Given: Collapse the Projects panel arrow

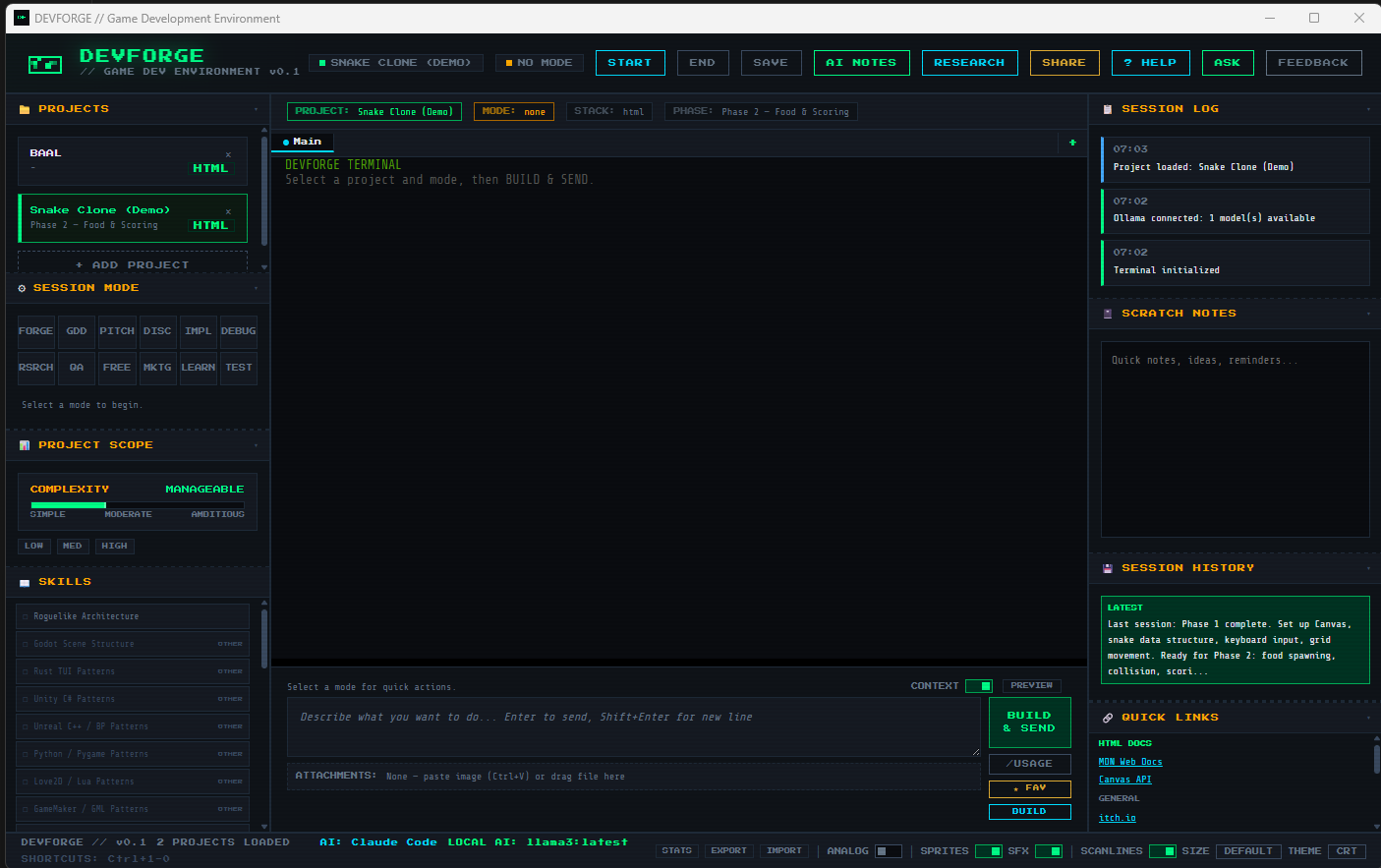Looking at the screenshot, I should [256, 109].
